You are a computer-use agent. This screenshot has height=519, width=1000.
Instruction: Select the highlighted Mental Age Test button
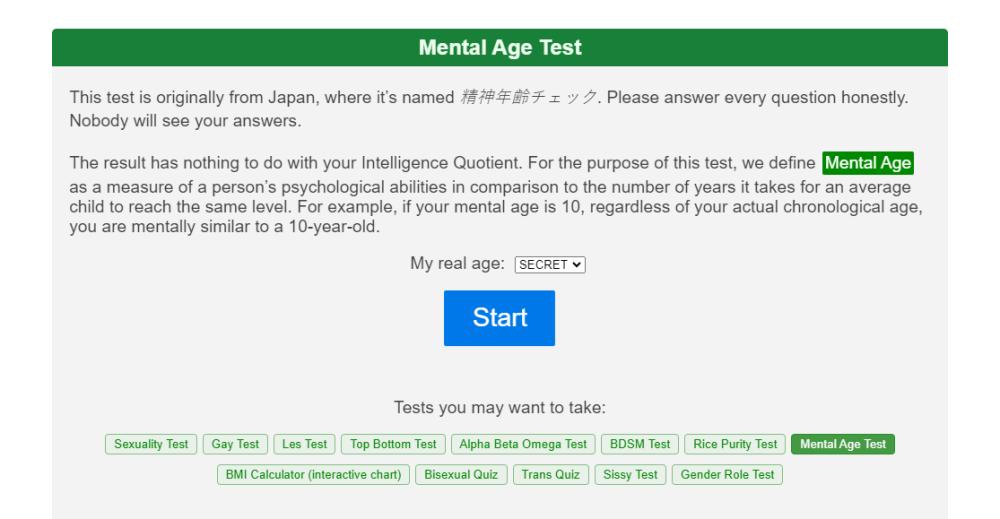(842, 444)
